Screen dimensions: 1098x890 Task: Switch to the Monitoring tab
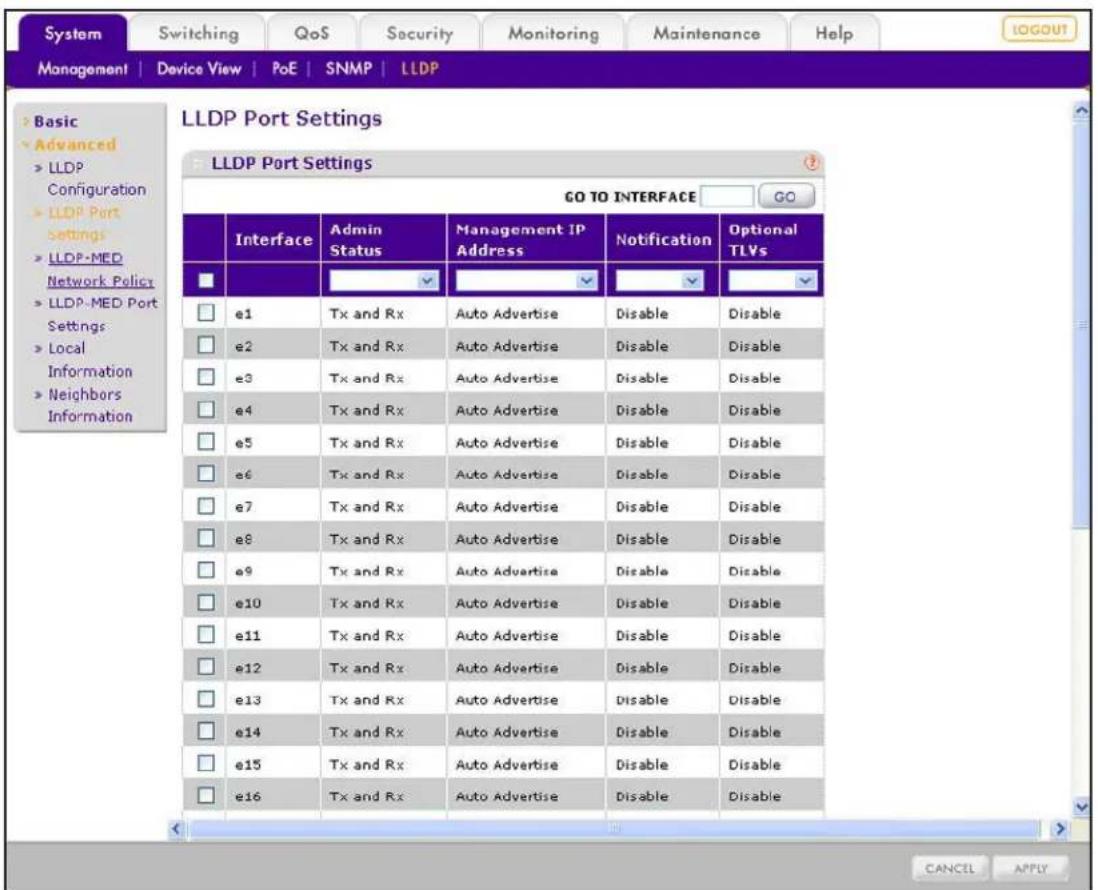coord(553,33)
